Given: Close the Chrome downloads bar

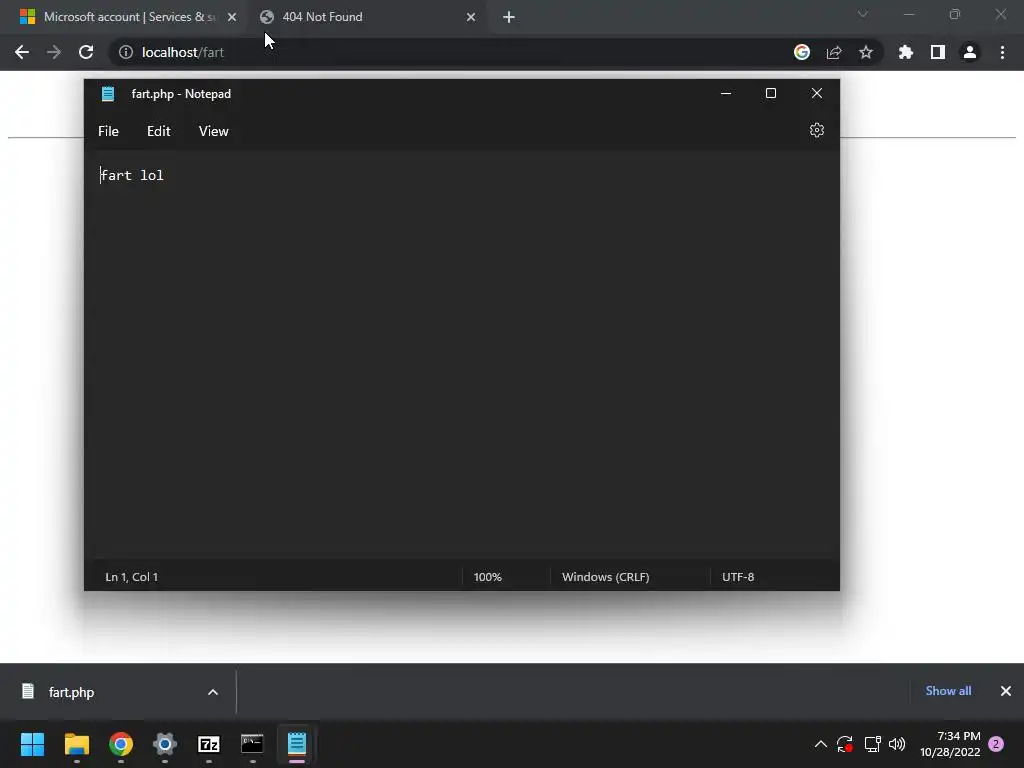Looking at the screenshot, I should (x=1006, y=691).
